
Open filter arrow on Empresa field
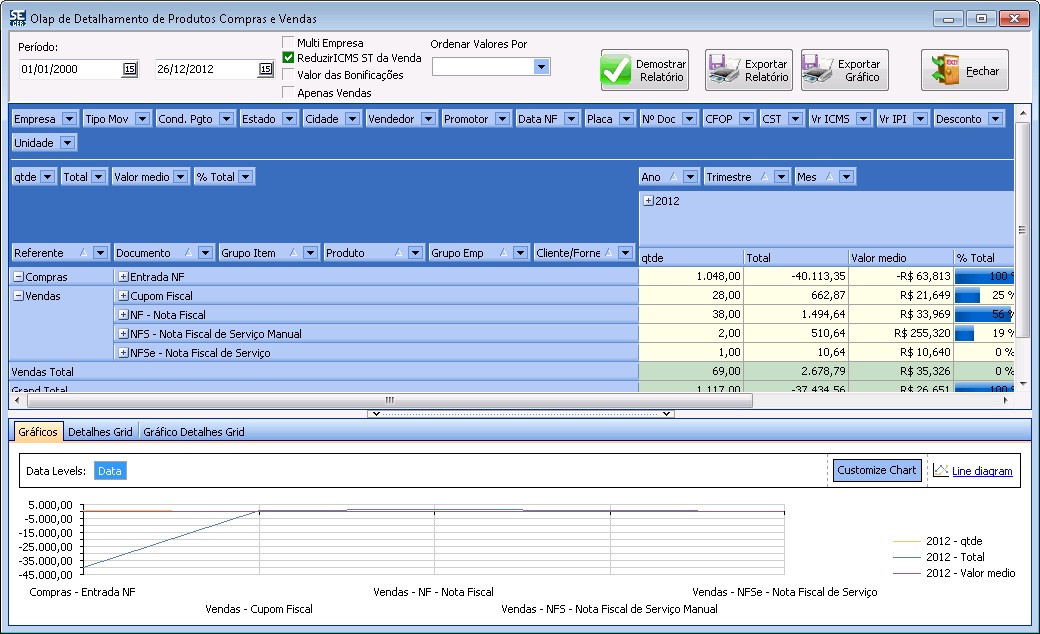pyautogui.click(x=68, y=119)
